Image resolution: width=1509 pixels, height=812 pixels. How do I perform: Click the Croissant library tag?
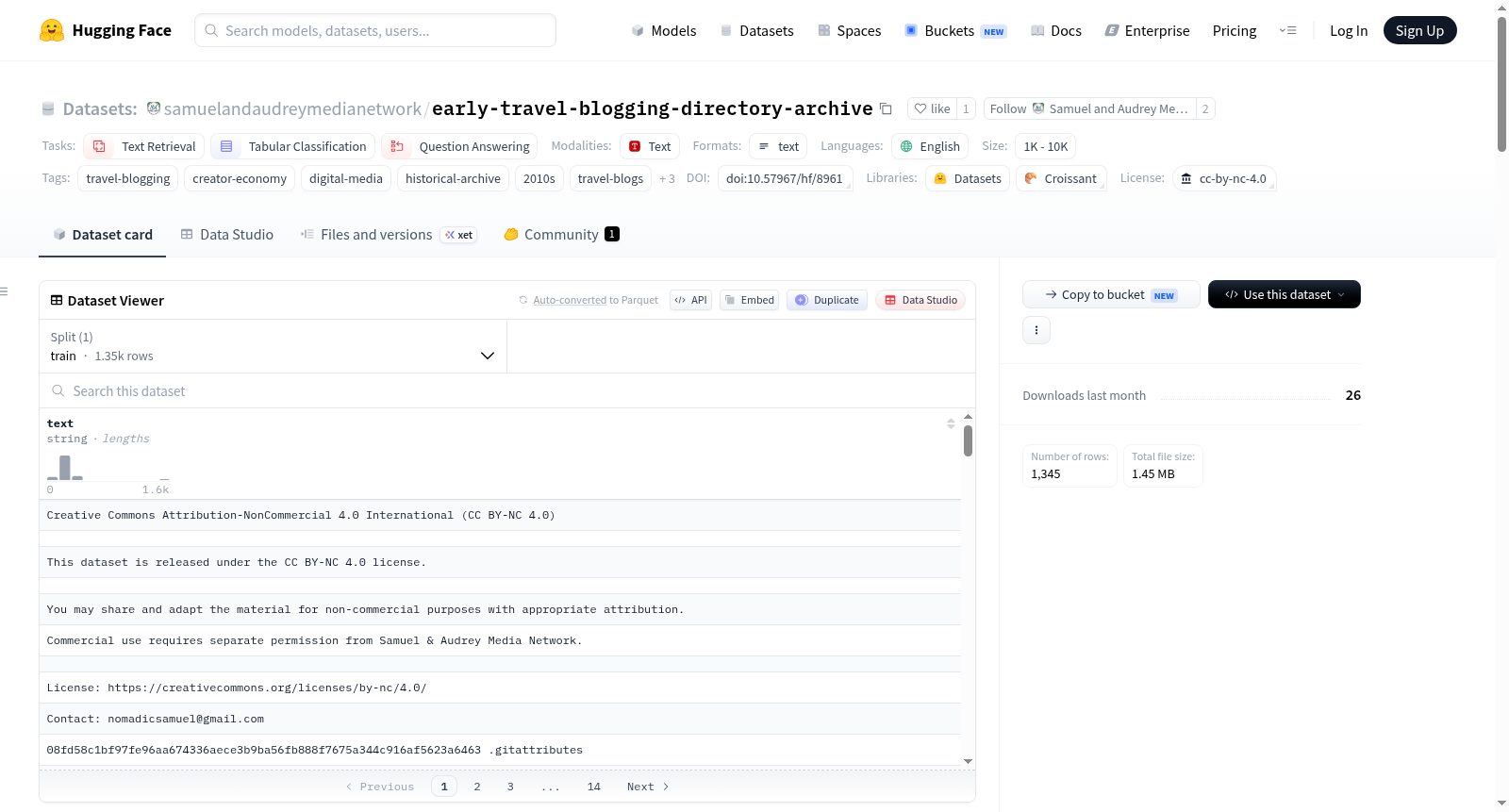[1061, 178]
